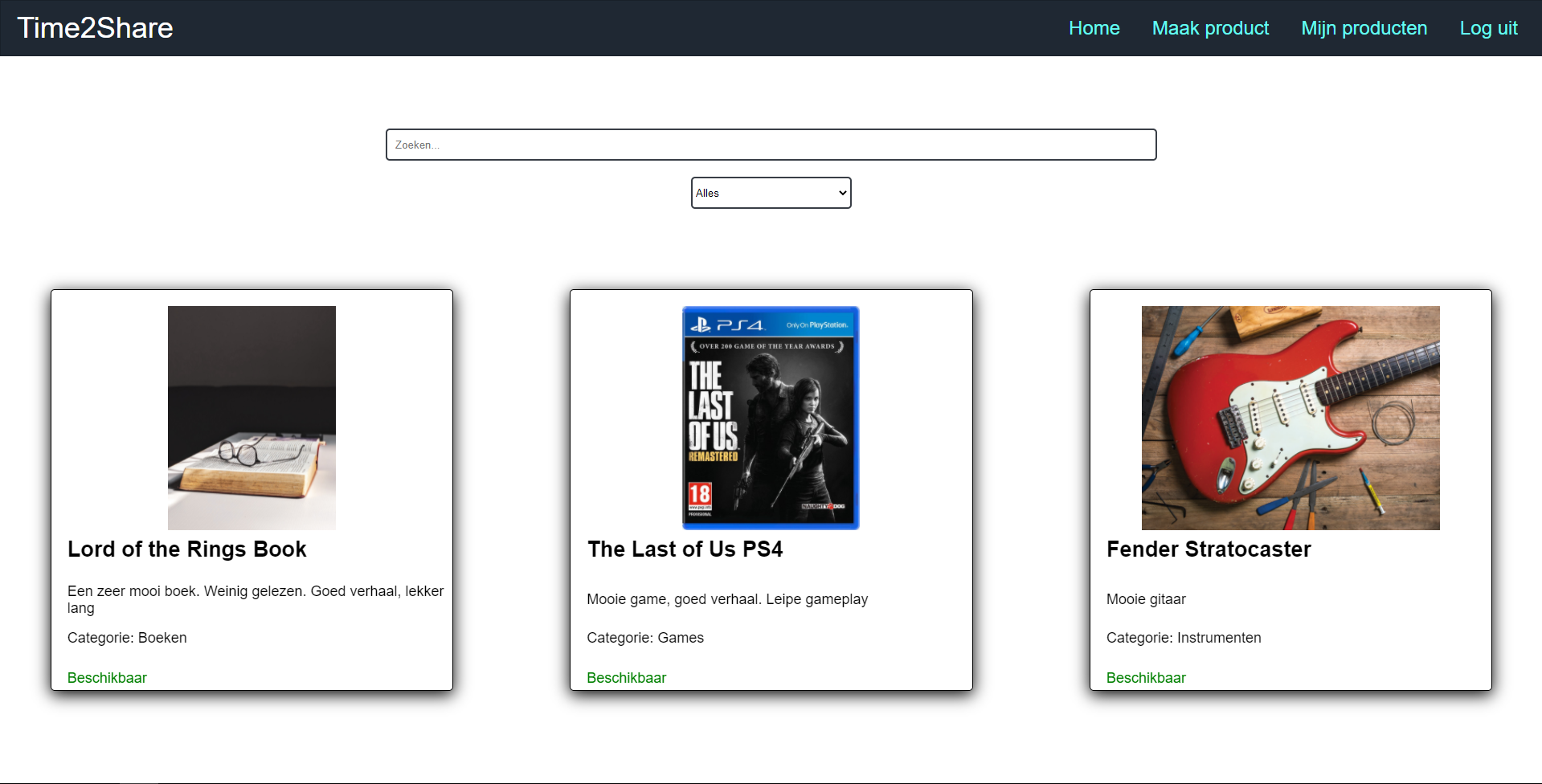This screenshot has width=1542, height=784.
Task: Click the Lord of the Rings book image
Action: [x=252, y=418]
